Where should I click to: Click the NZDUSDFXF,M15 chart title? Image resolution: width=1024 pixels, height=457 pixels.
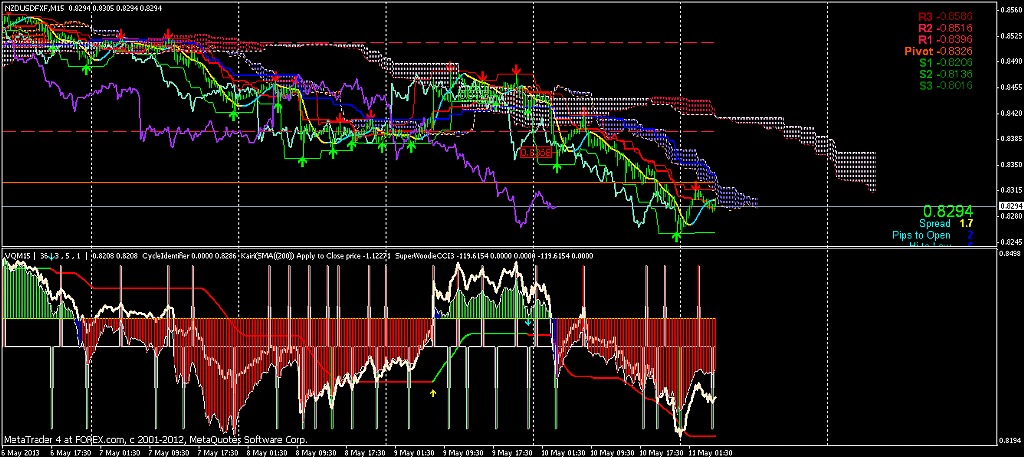pos(39,8)
